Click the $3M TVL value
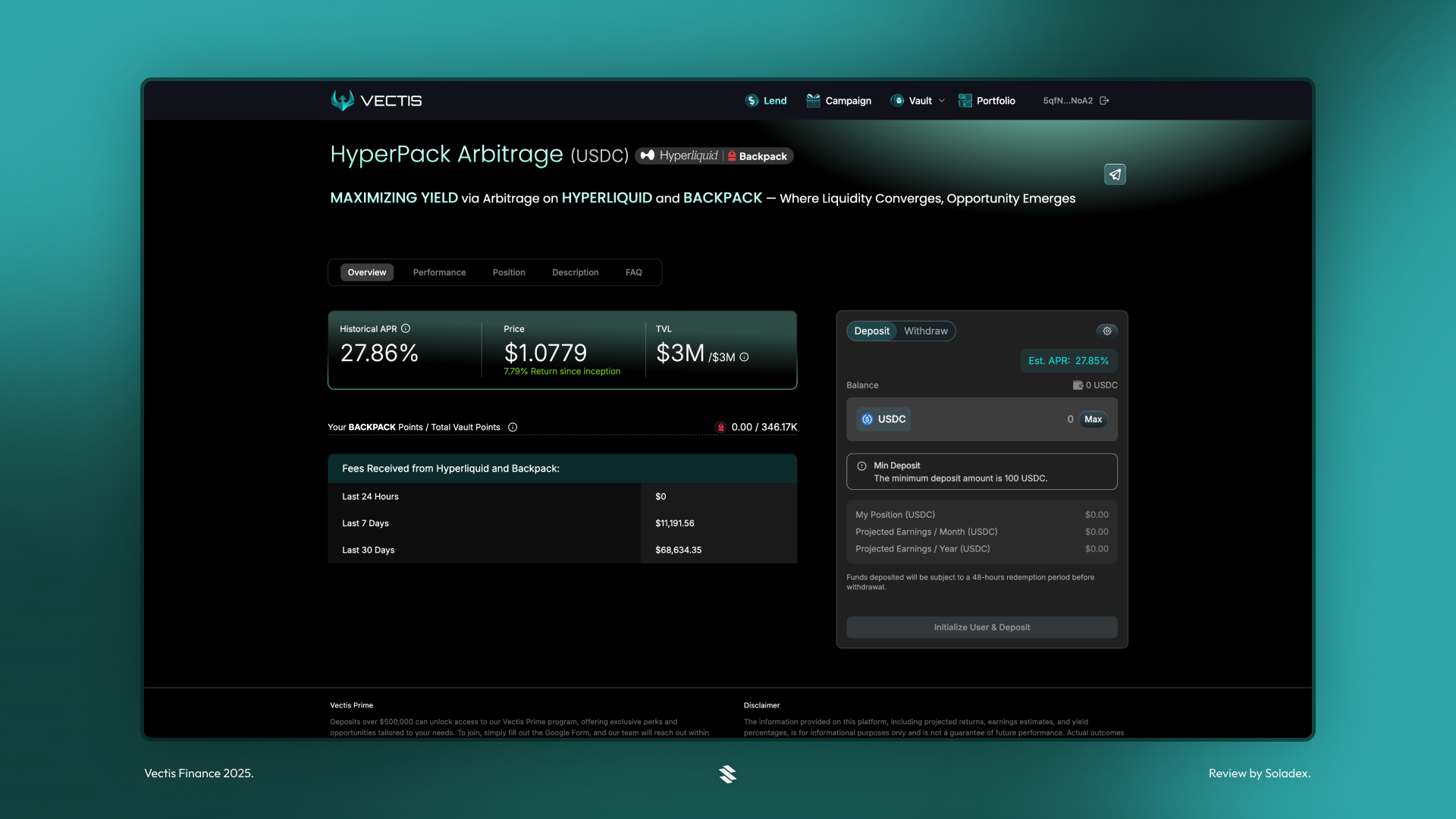The width and height of the screenshot is (1456, 819). (x=680, y=353)
